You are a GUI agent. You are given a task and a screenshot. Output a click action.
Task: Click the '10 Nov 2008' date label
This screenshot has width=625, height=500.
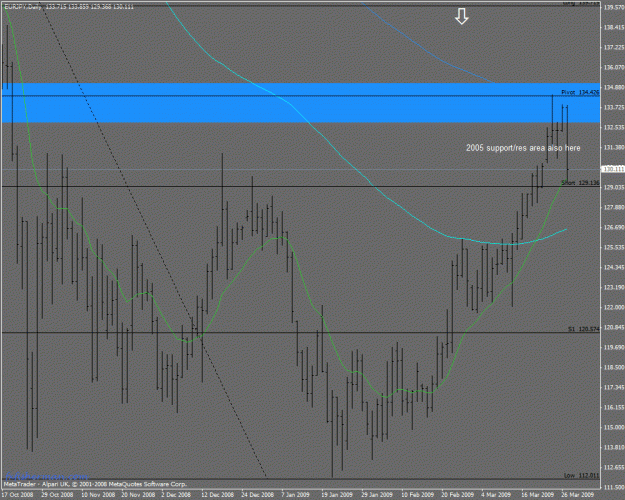(98, 494)
